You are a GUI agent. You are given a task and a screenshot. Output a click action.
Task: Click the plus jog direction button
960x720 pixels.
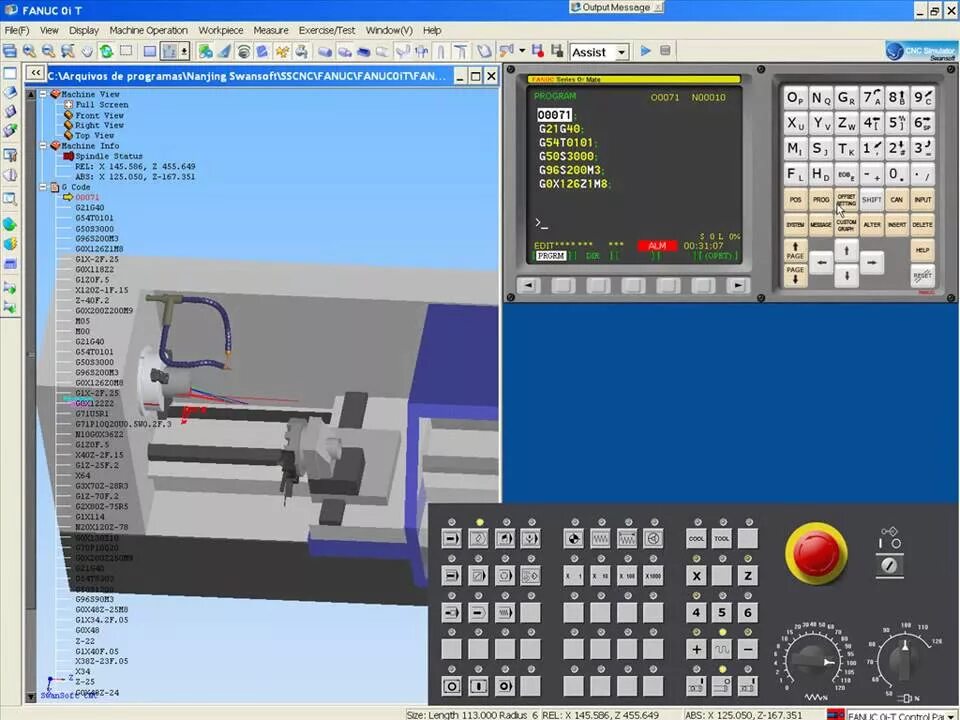pos(696,649)
